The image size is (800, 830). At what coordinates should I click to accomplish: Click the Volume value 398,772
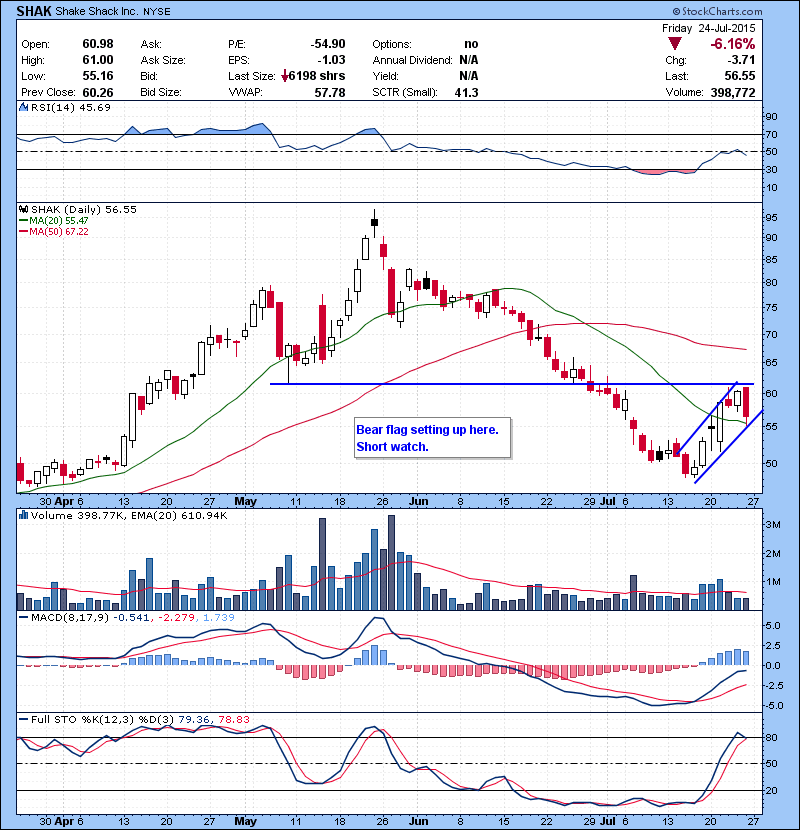coord(733,92)
